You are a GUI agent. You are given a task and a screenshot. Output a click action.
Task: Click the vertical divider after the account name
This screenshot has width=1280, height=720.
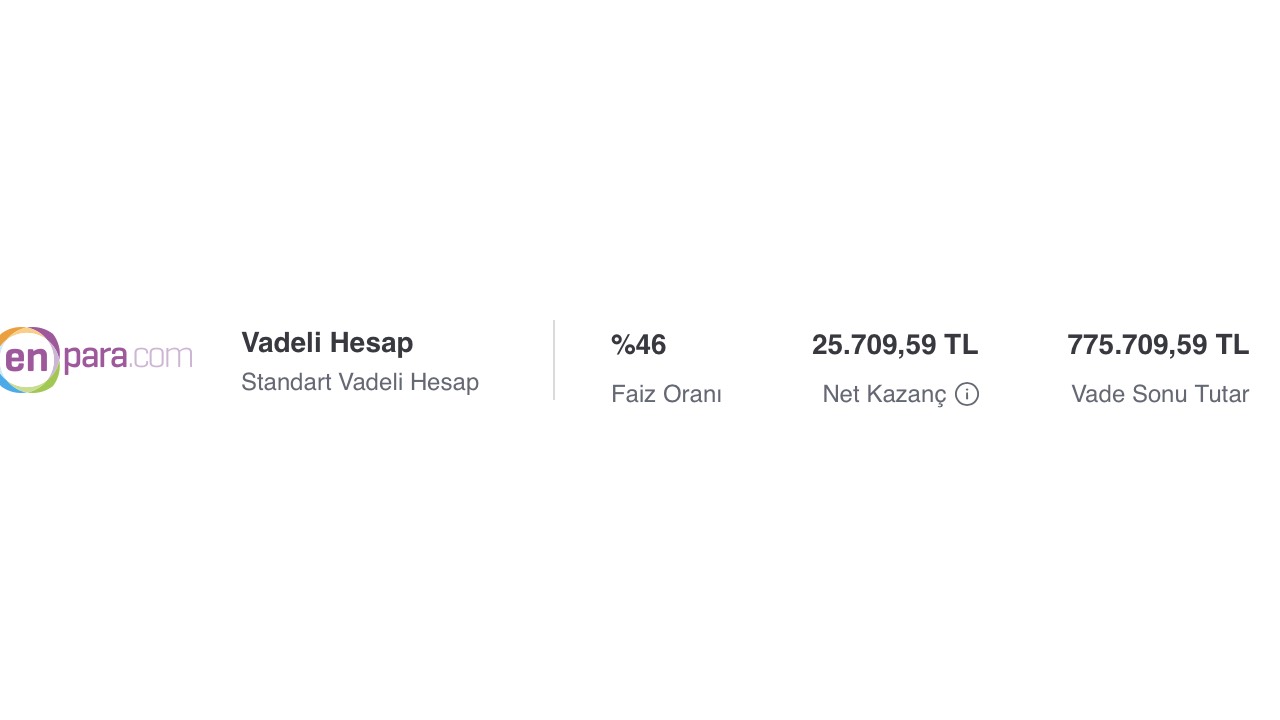(x=554, y=360)
